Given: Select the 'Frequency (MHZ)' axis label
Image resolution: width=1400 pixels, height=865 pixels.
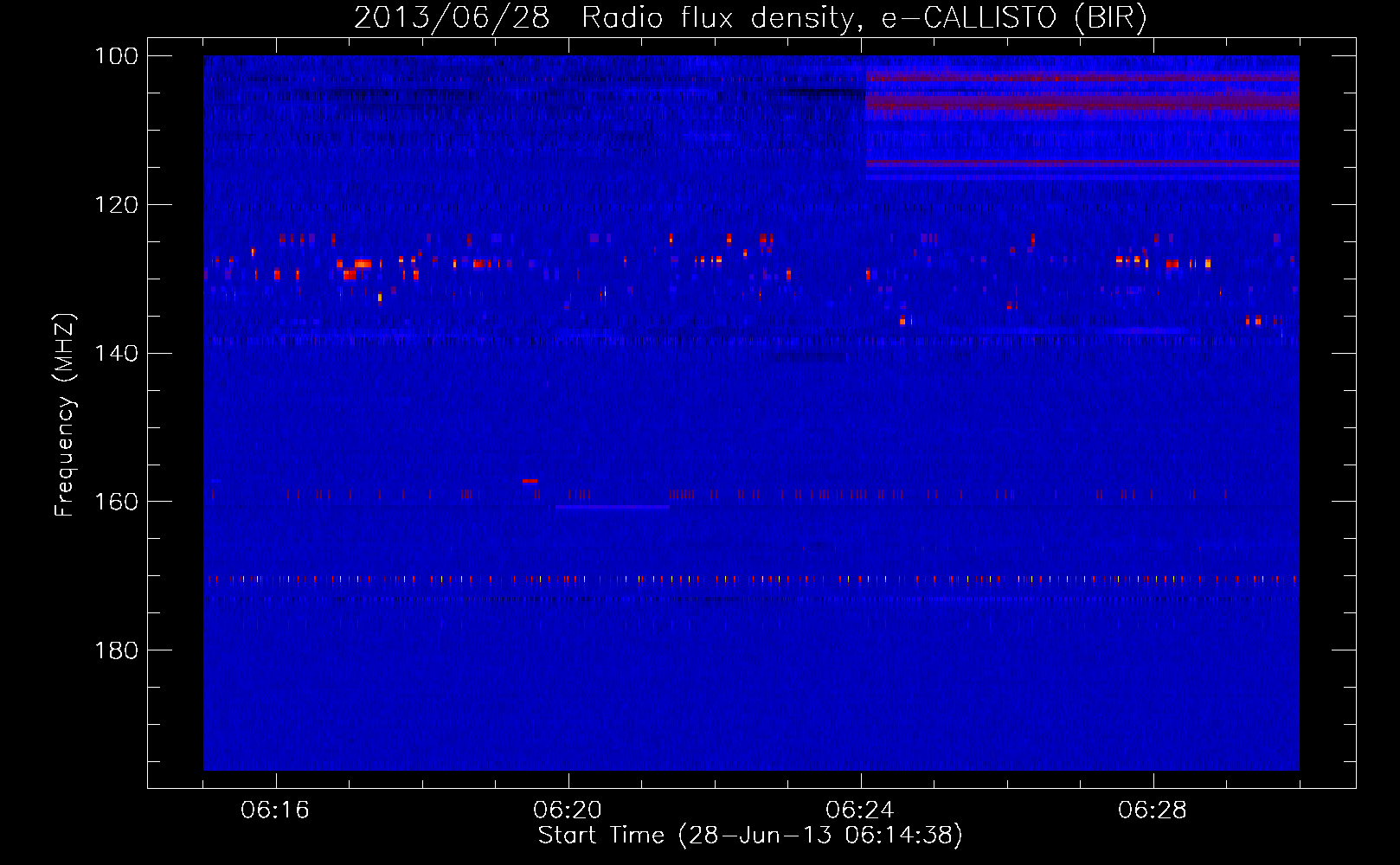Looking at the screenshot, I should 65,415.
